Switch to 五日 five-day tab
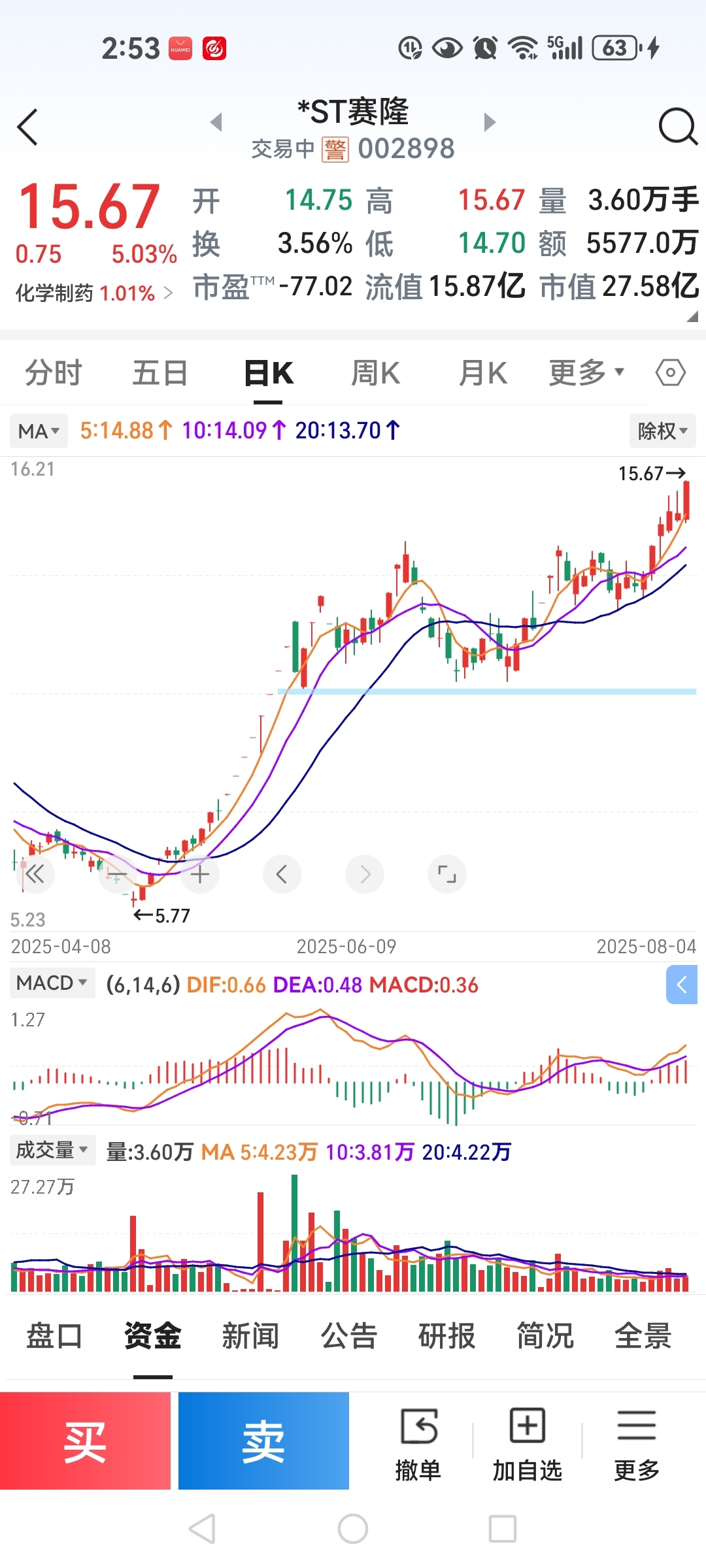Viewport: 706px width, 1568px height. pos(160,373)
